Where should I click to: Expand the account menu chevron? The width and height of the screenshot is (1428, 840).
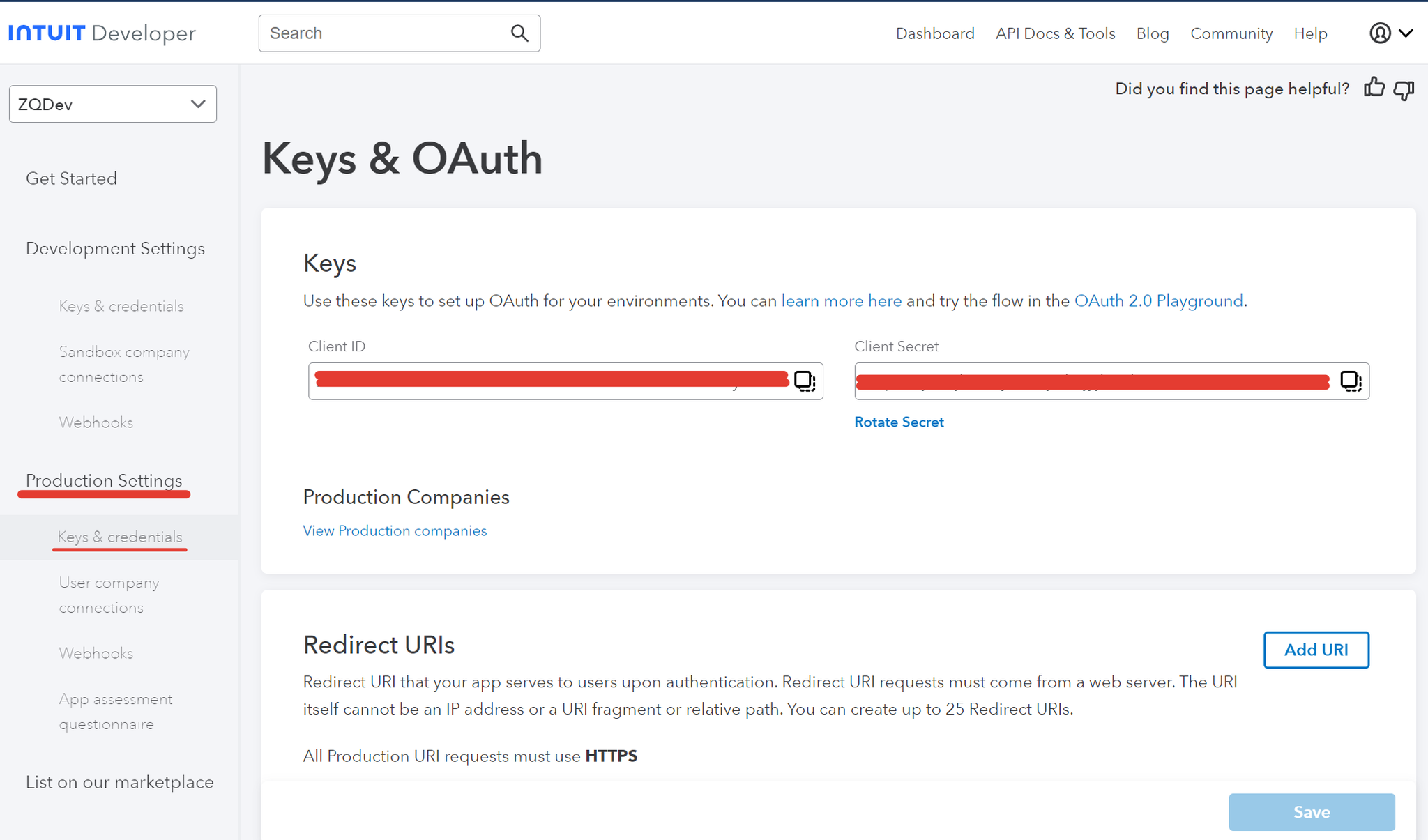click(1406, 33)
